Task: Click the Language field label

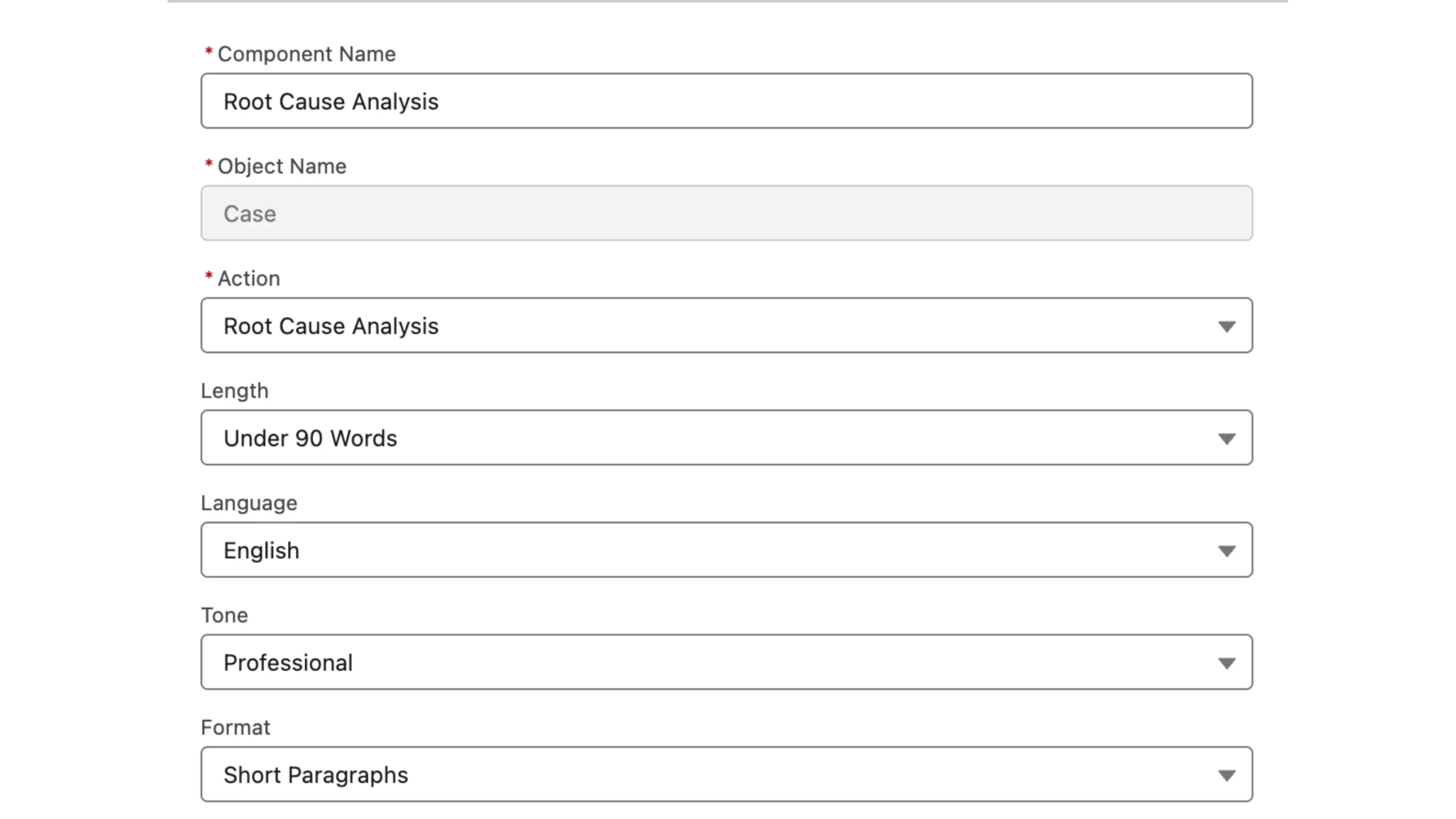Action: pyautogui.click(x=248, y=503)
